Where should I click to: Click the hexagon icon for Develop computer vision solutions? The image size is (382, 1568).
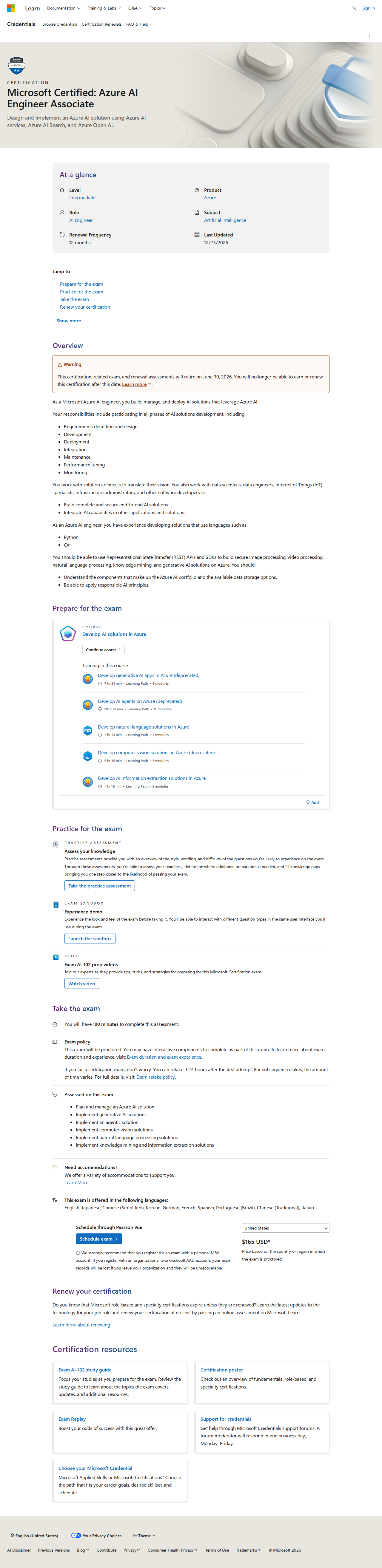coord(88,756)
